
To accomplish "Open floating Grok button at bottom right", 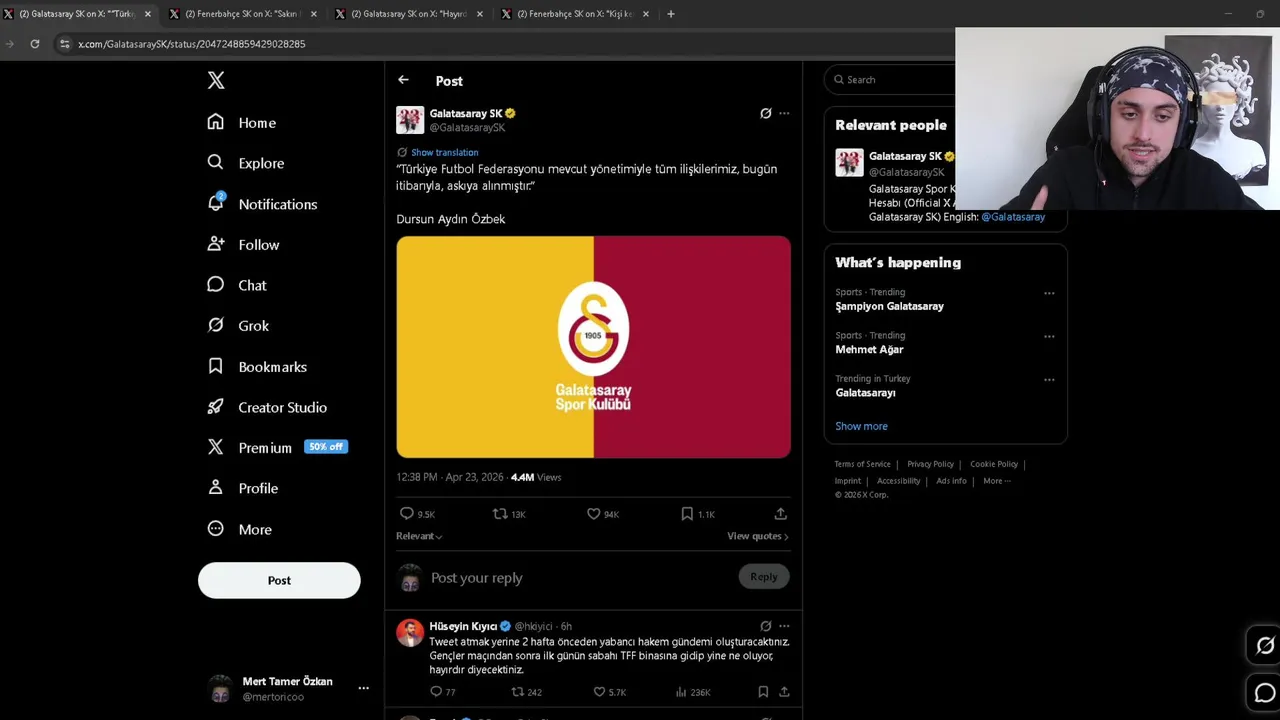I will click(1264, 646).
